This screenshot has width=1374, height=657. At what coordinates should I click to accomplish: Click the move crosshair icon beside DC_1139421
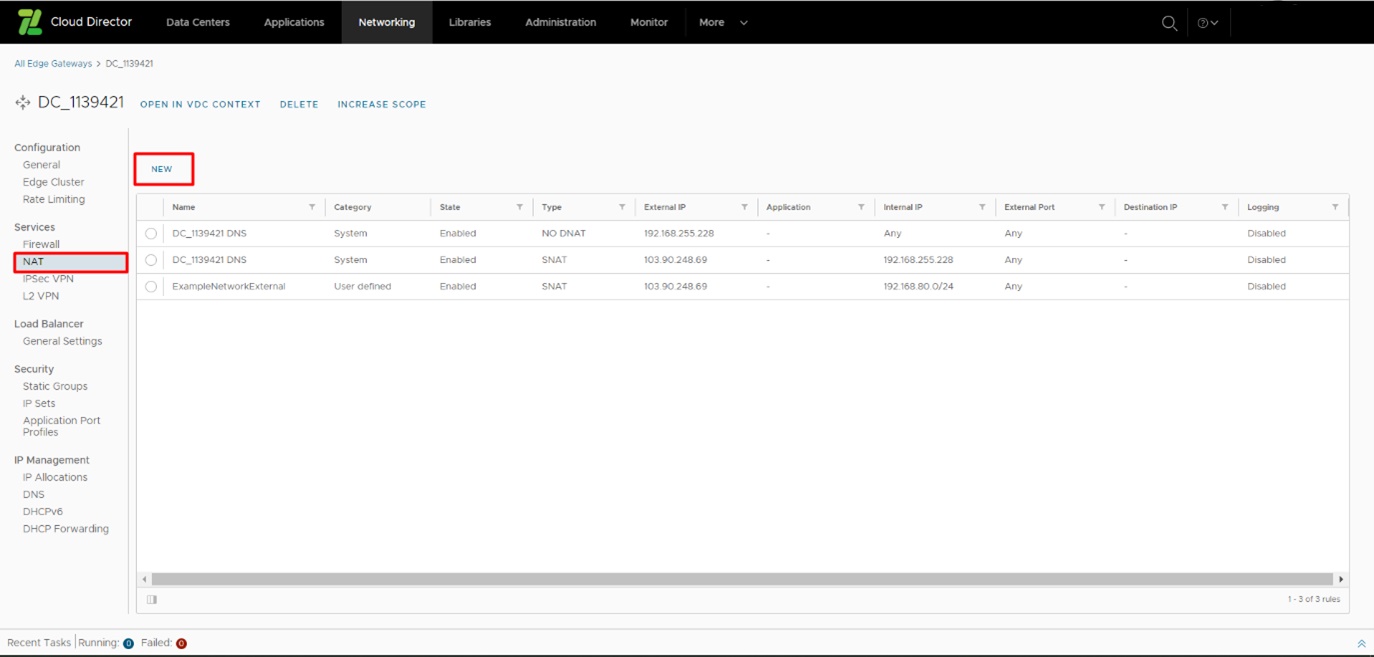pos(21,103)
